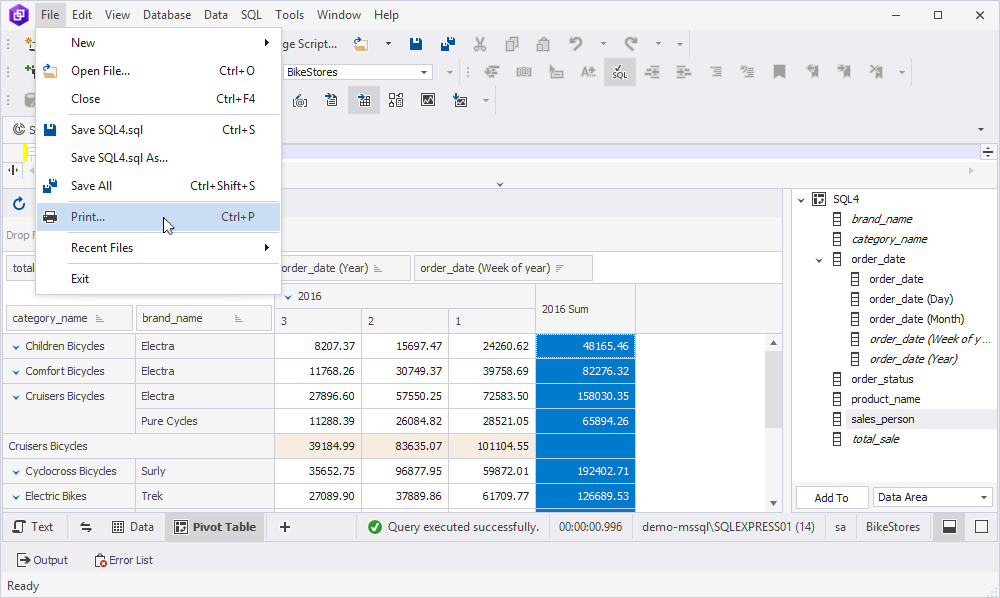Image resolution: width=1000 pixels, height=598 pixels.
Task: Click the Redo arrow icon
Action: coord(631,44)
